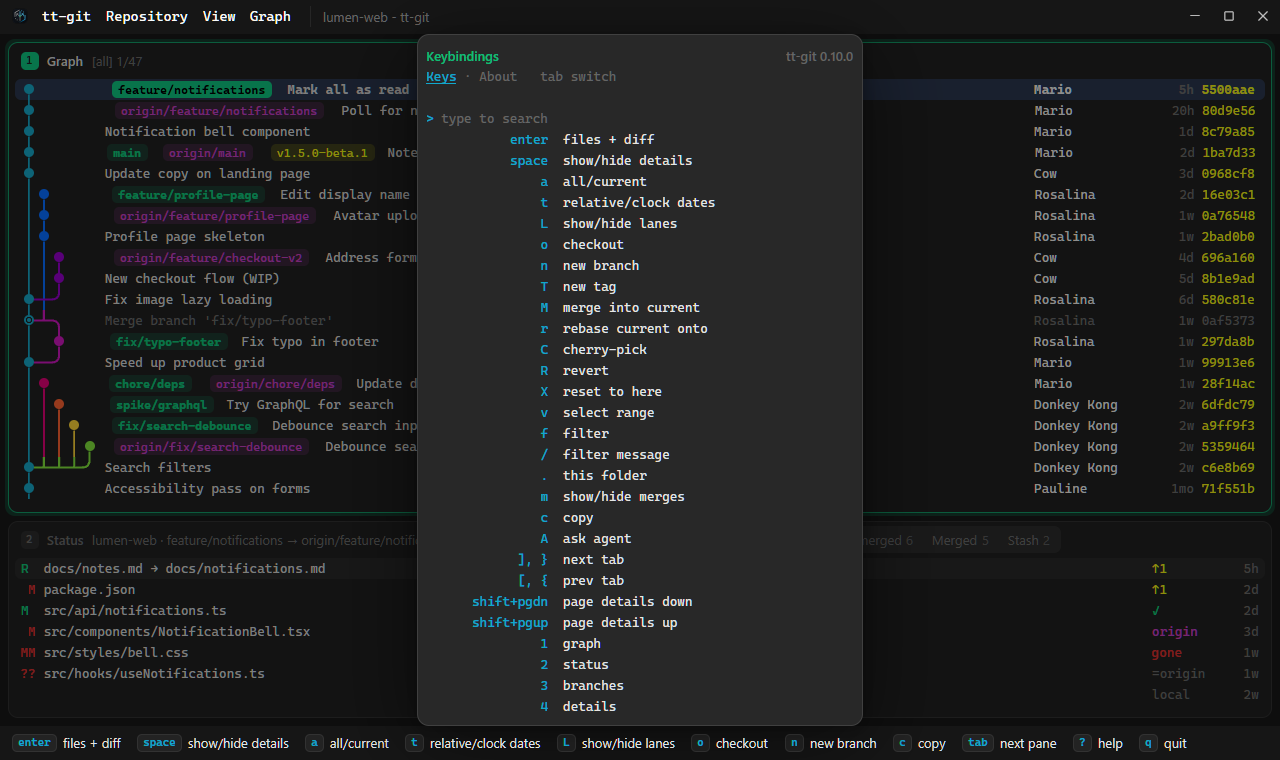Click the 'files + diff' footer hint
Viewport: 1280px width, 760px height.
(67, 743)
